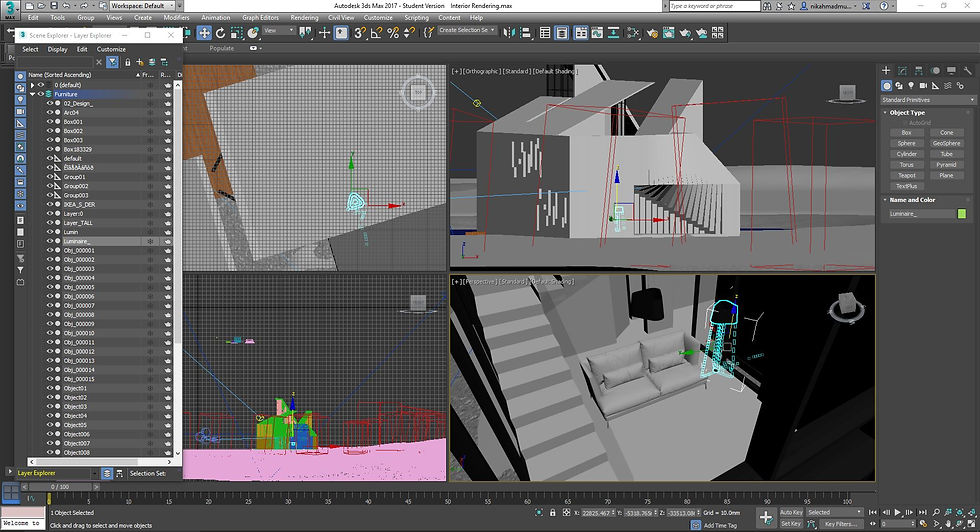Open Standard Primitives dropdown

[928, 100]
